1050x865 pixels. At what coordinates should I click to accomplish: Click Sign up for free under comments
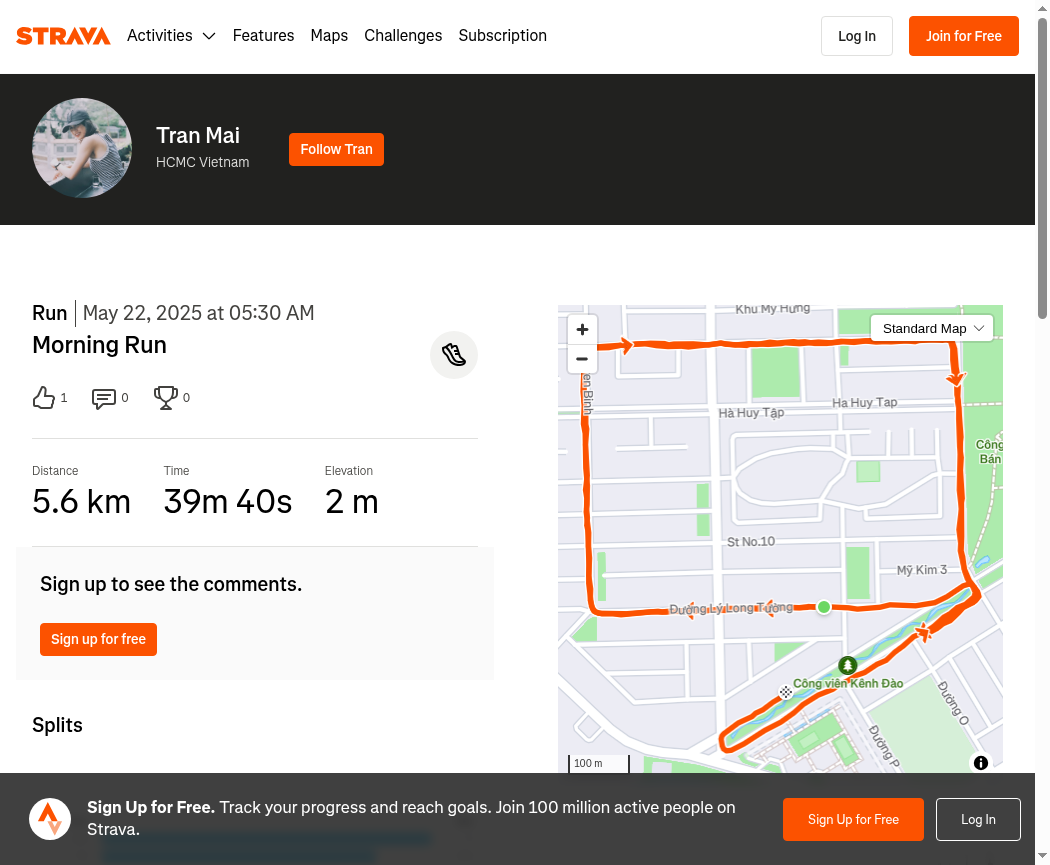(x=98, y=639)
